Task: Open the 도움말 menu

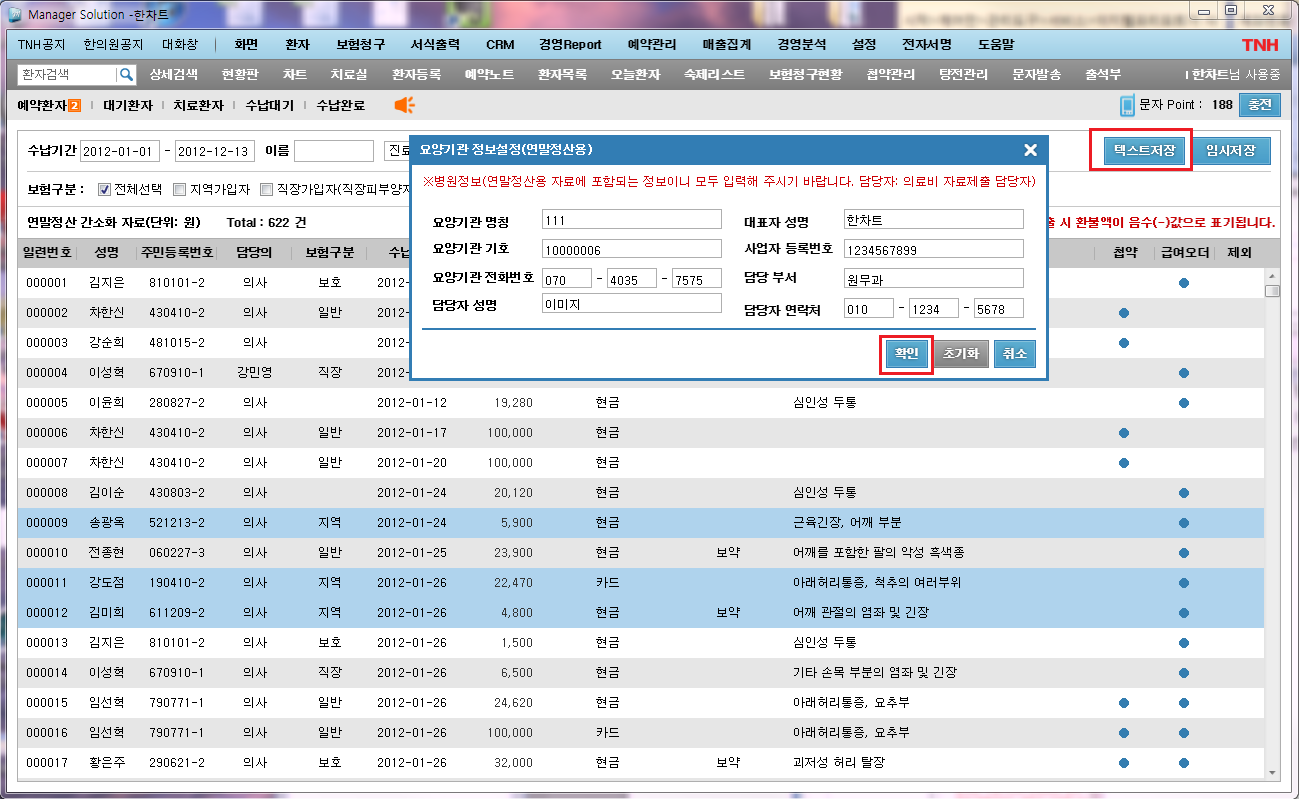Action: click(x=995, y=45)
